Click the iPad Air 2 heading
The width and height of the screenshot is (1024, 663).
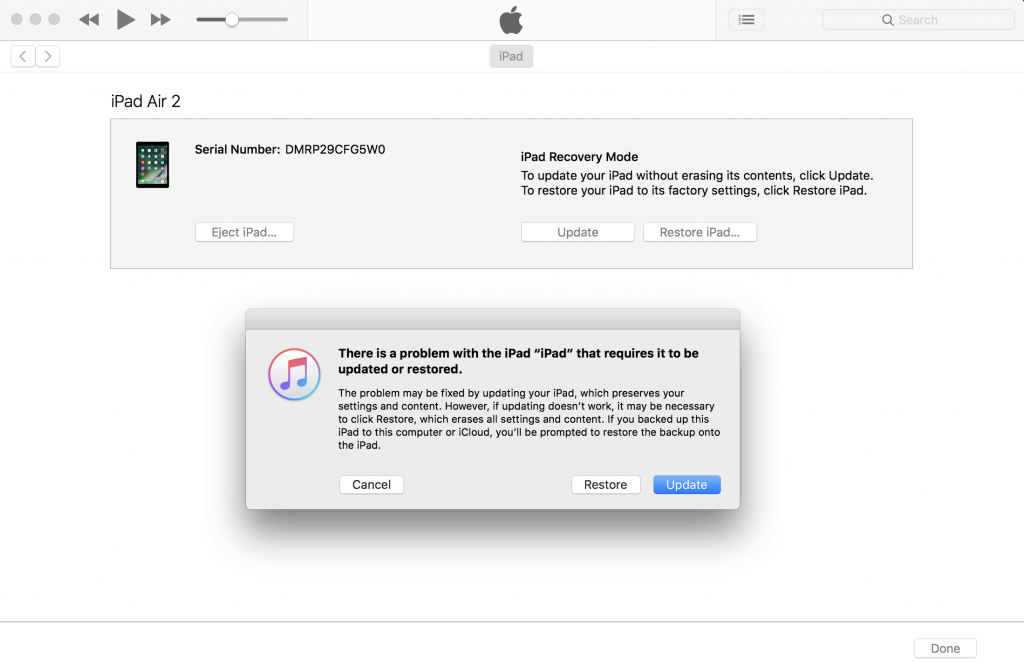[146, 101]
